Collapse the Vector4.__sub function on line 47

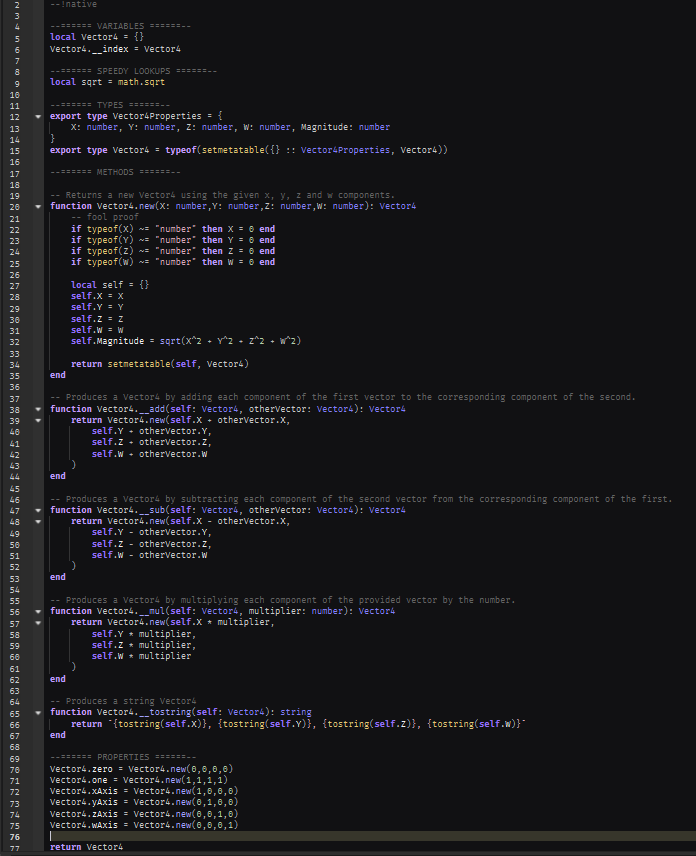pos(38,510)
